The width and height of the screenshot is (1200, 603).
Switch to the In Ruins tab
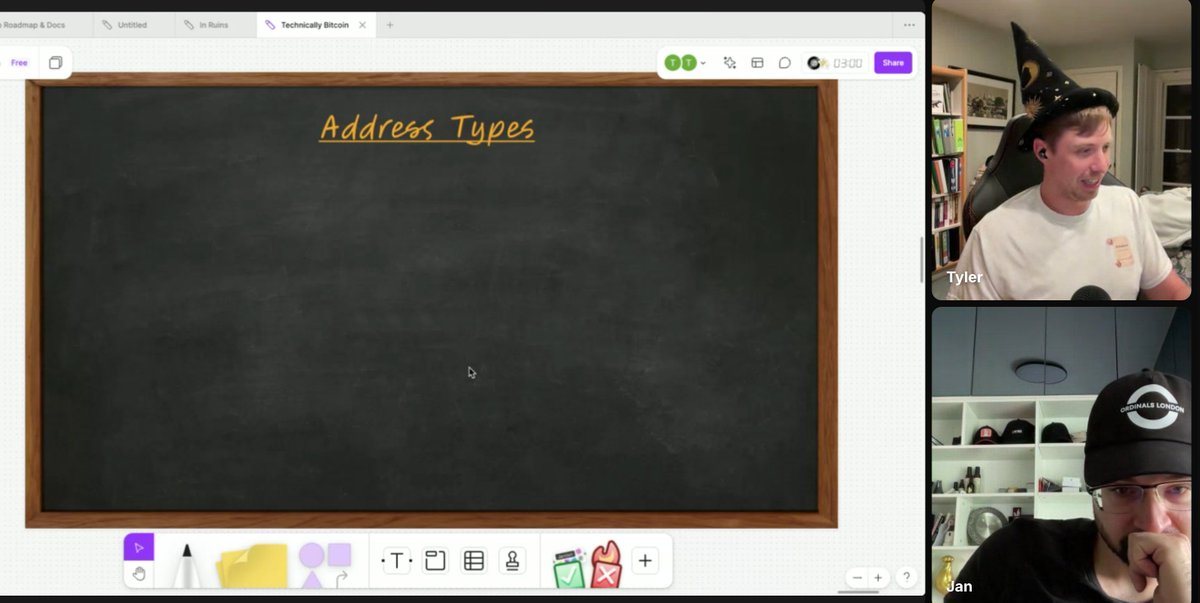point(214,25)
